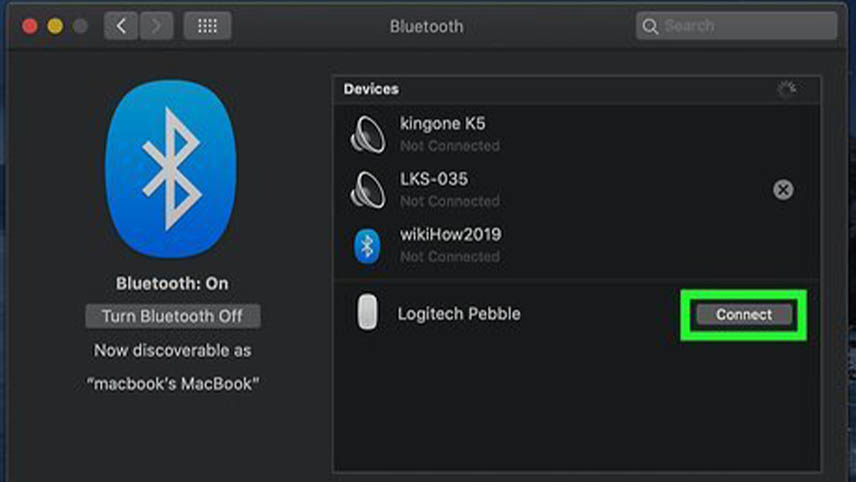Click the Bluetooth window title
Image resolution: width=856 pixels, height=482 pixels.
[x=426, y=26]
